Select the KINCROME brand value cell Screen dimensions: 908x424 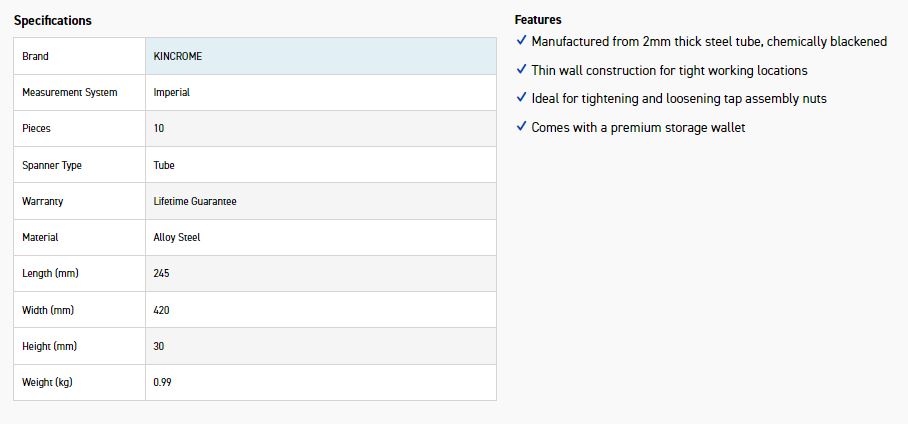pos(321,56)
